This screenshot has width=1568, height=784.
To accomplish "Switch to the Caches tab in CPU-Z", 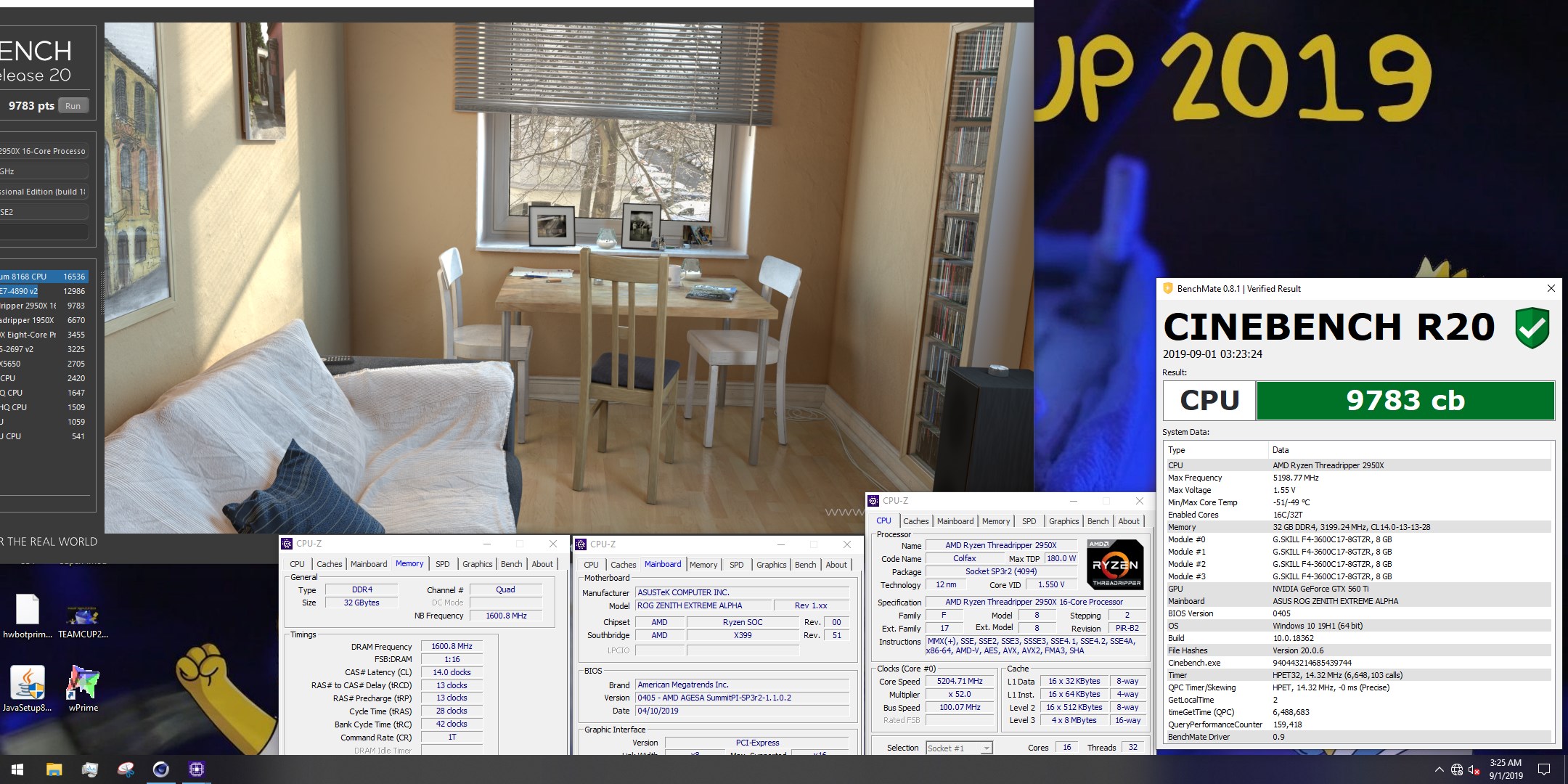I will tap(916, 520).
